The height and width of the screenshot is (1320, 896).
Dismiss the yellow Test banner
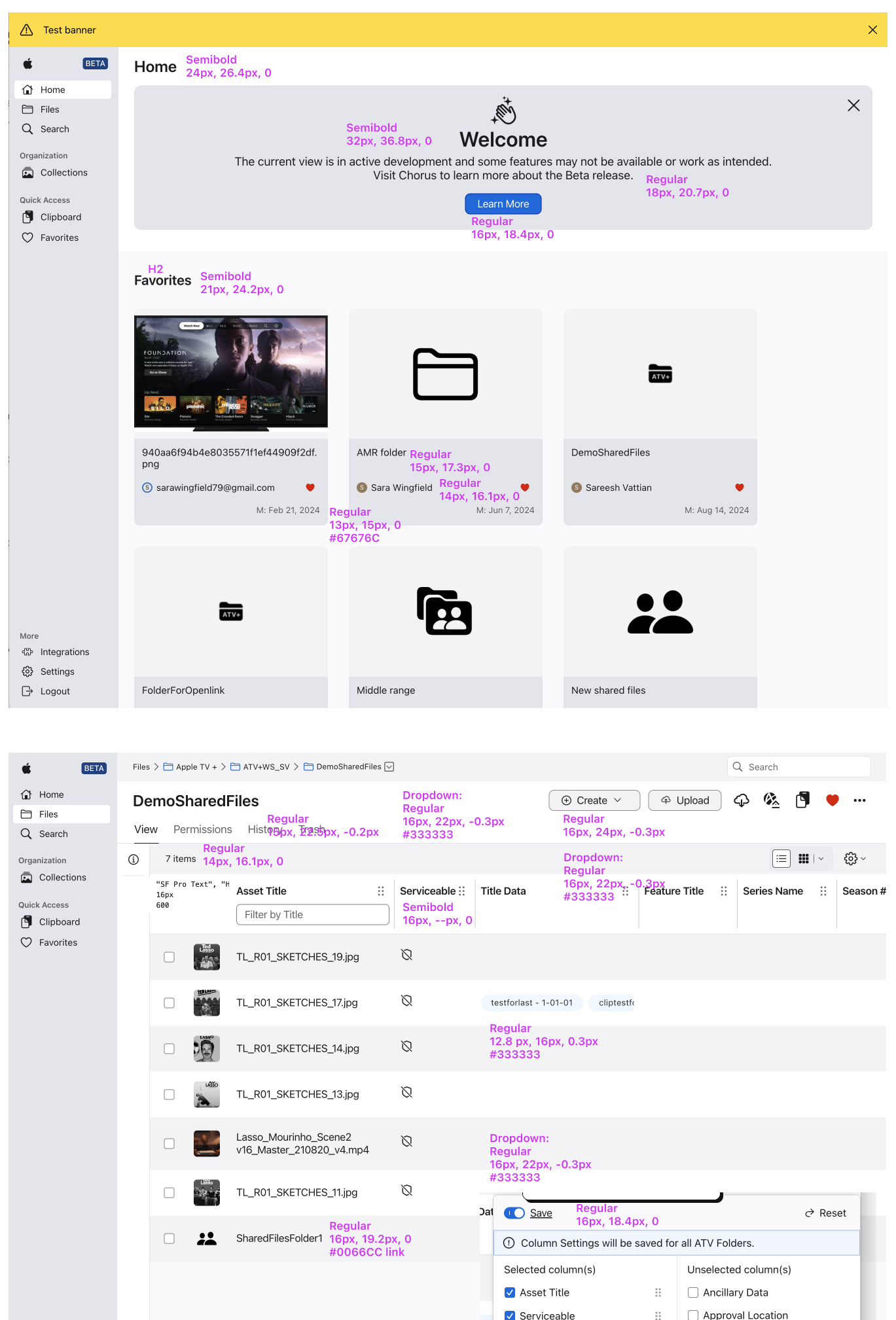click(x=872, y=30)
